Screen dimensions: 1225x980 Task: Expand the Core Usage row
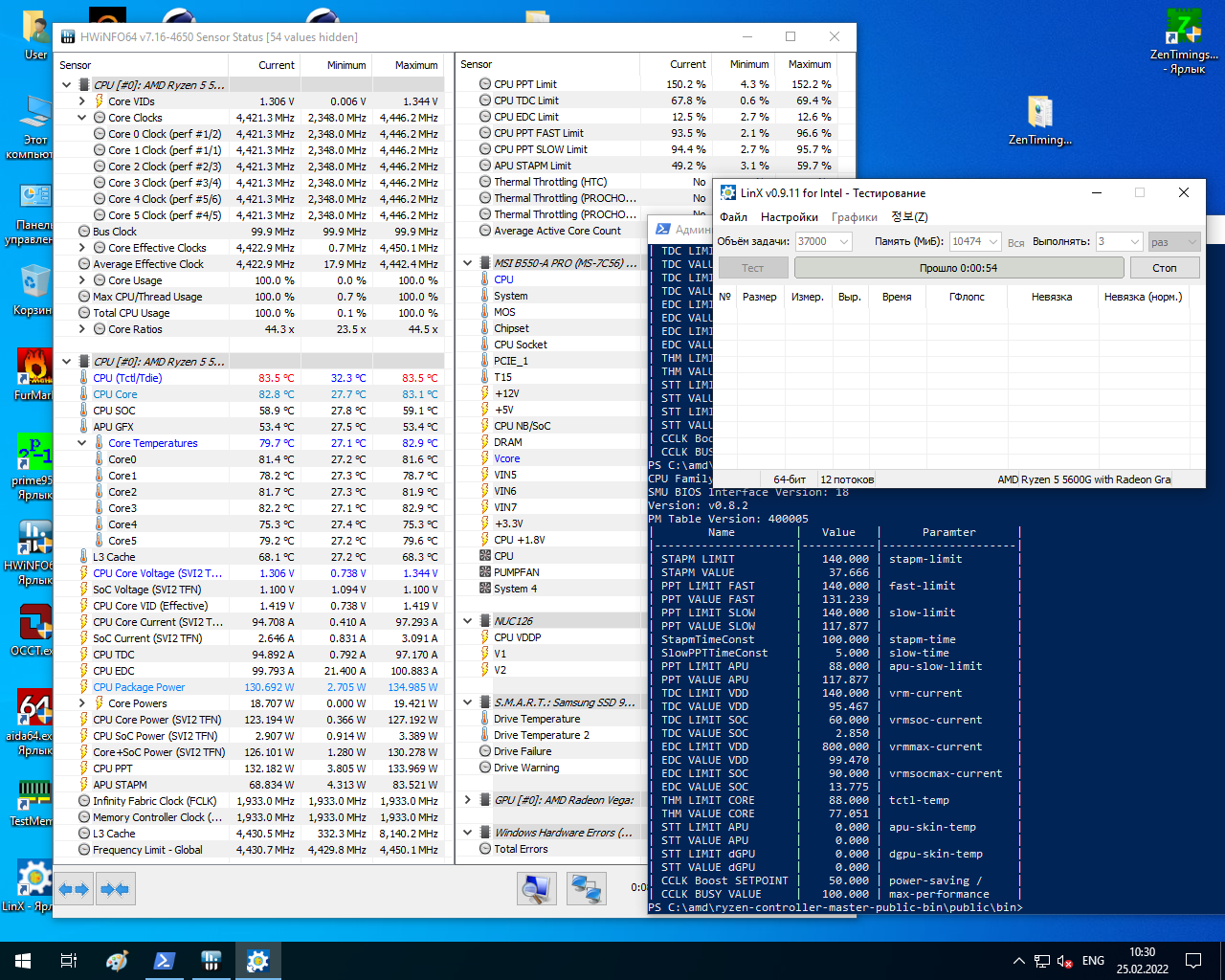(82, 280)
